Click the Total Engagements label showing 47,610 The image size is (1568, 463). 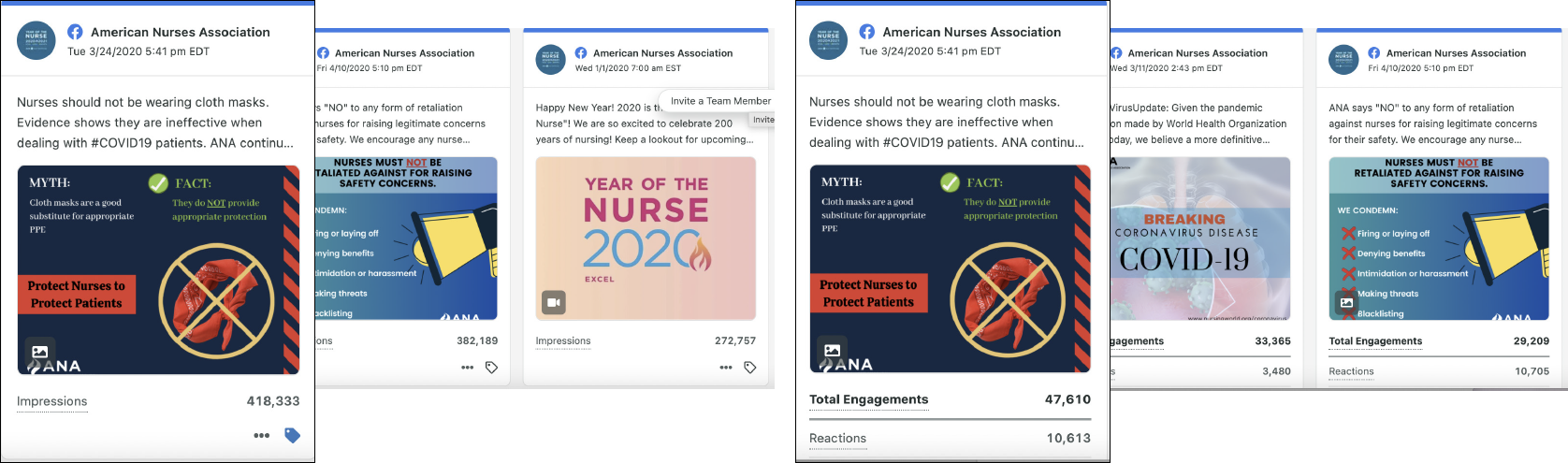click(x=868, y=399)
